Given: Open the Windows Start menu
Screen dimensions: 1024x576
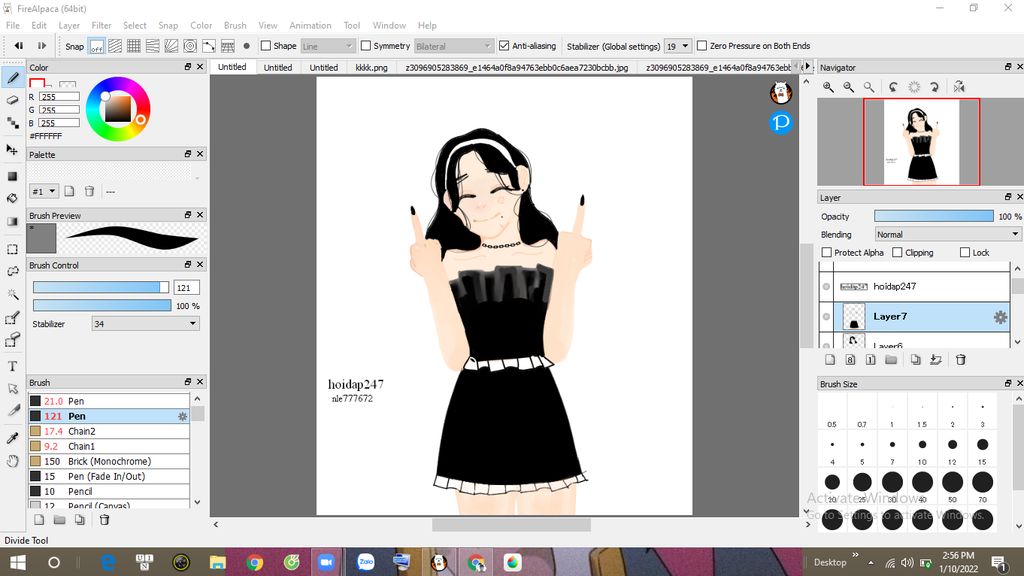Looking at the screenshot, I should pos(18,562).
